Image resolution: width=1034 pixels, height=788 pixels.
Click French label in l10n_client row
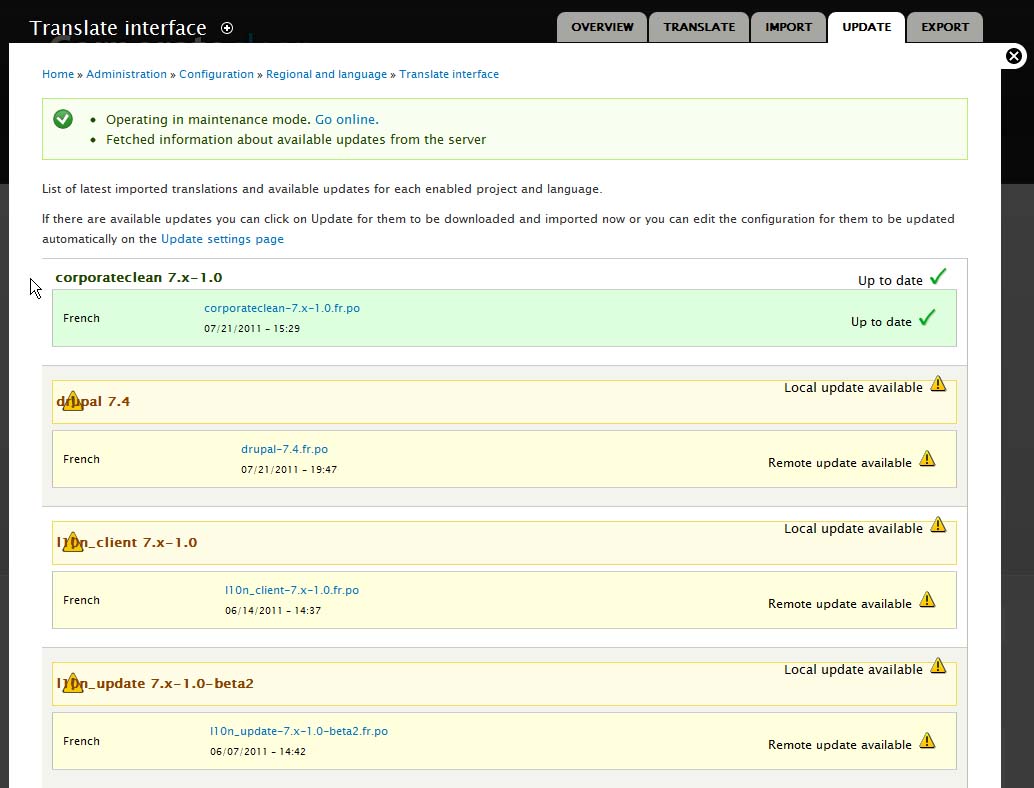pyautogui.click(x=82, y=600)
